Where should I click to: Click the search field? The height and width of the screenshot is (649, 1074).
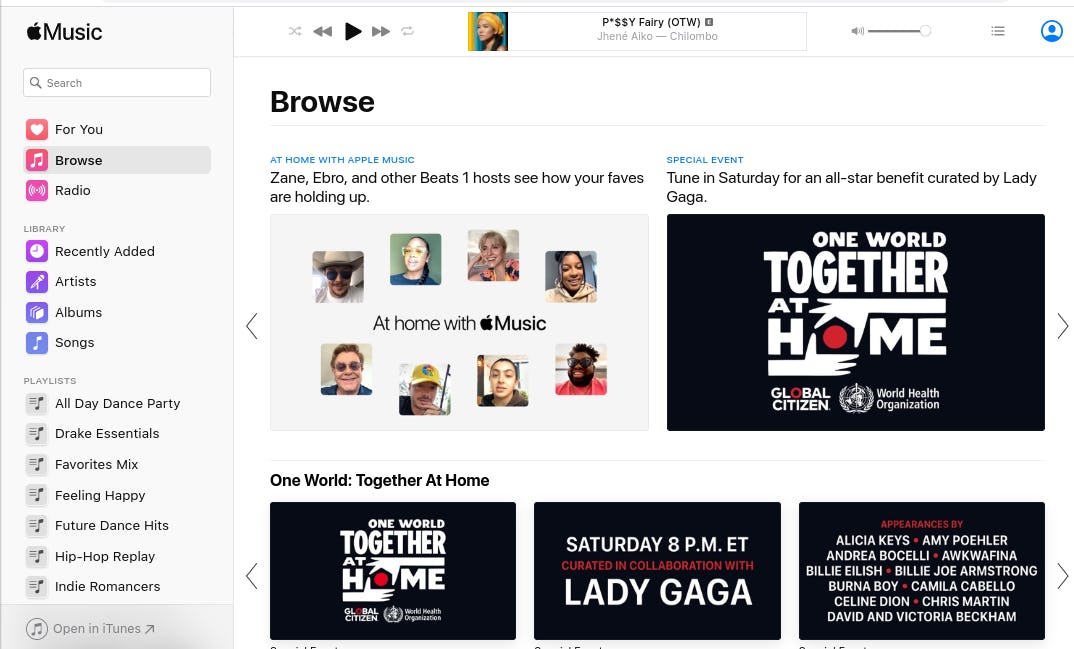tap(117, 83)
